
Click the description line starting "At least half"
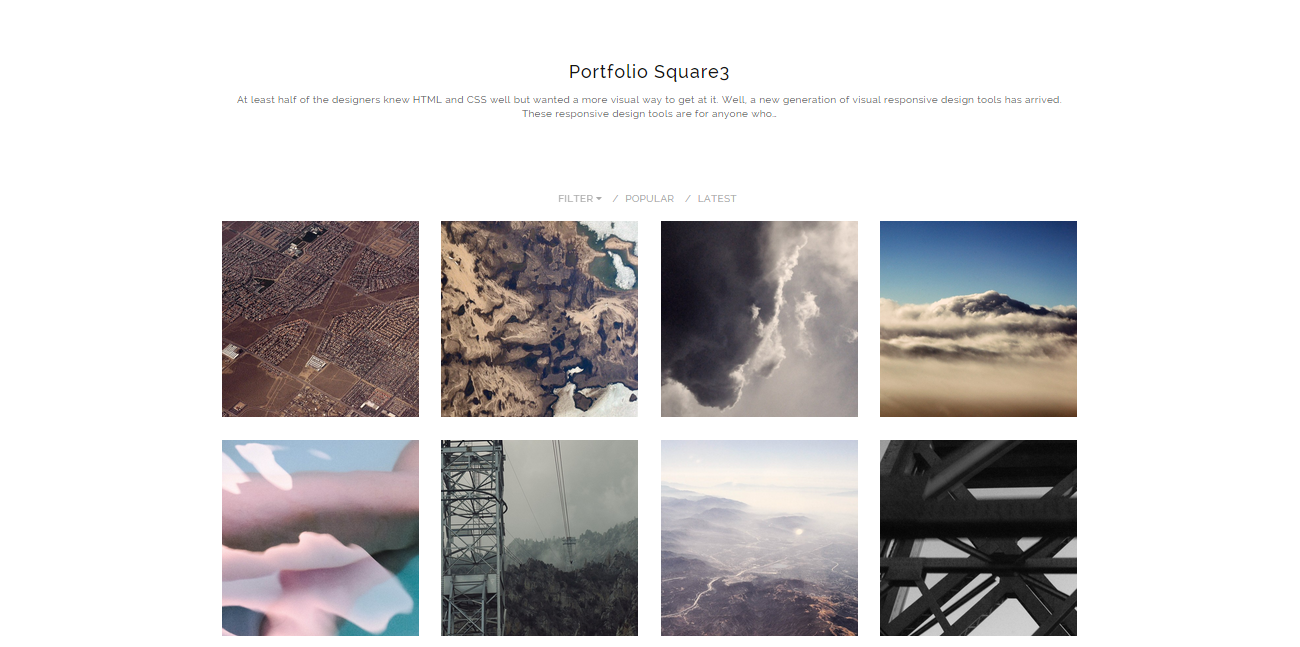(x=649, y=100)
